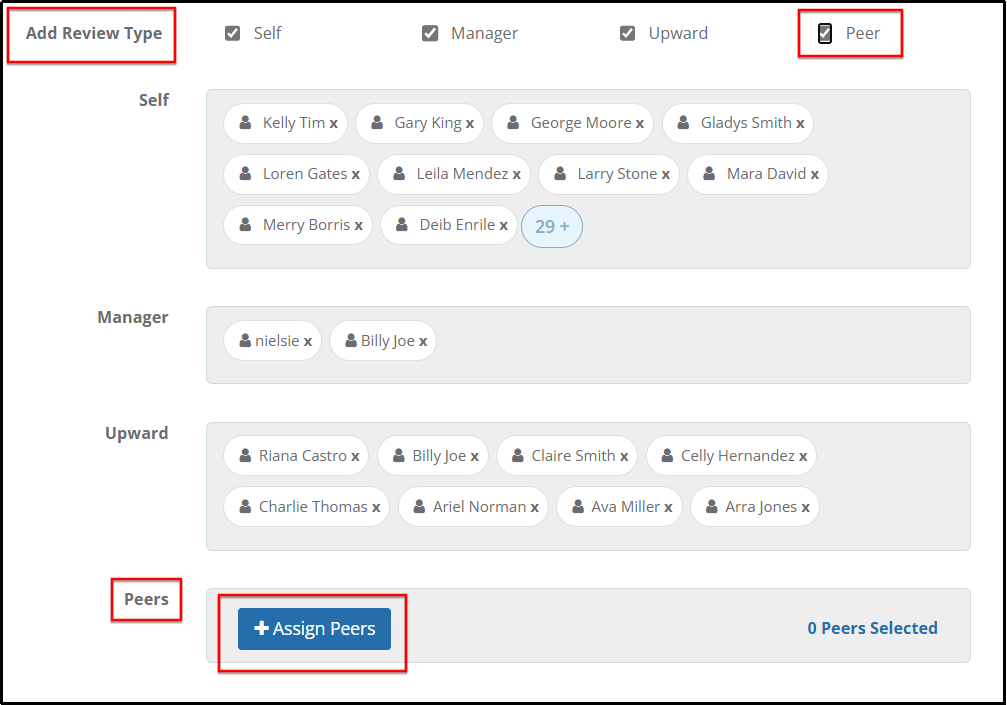
Task: Click the person icon beside Gary King
Action: coord(377,122)
